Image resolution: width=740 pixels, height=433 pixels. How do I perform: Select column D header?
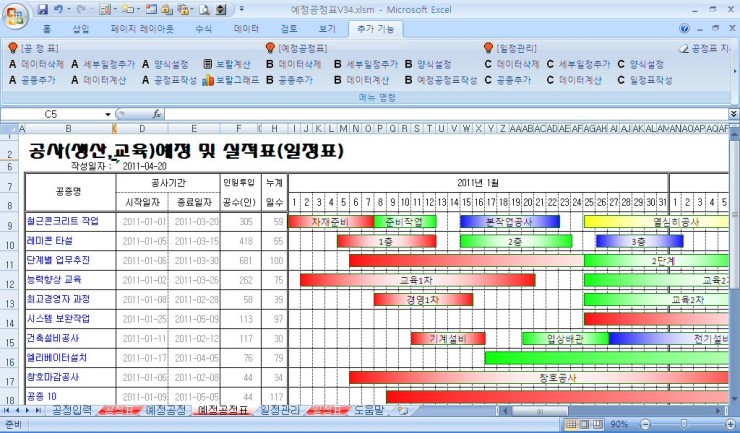pos(142,128)
